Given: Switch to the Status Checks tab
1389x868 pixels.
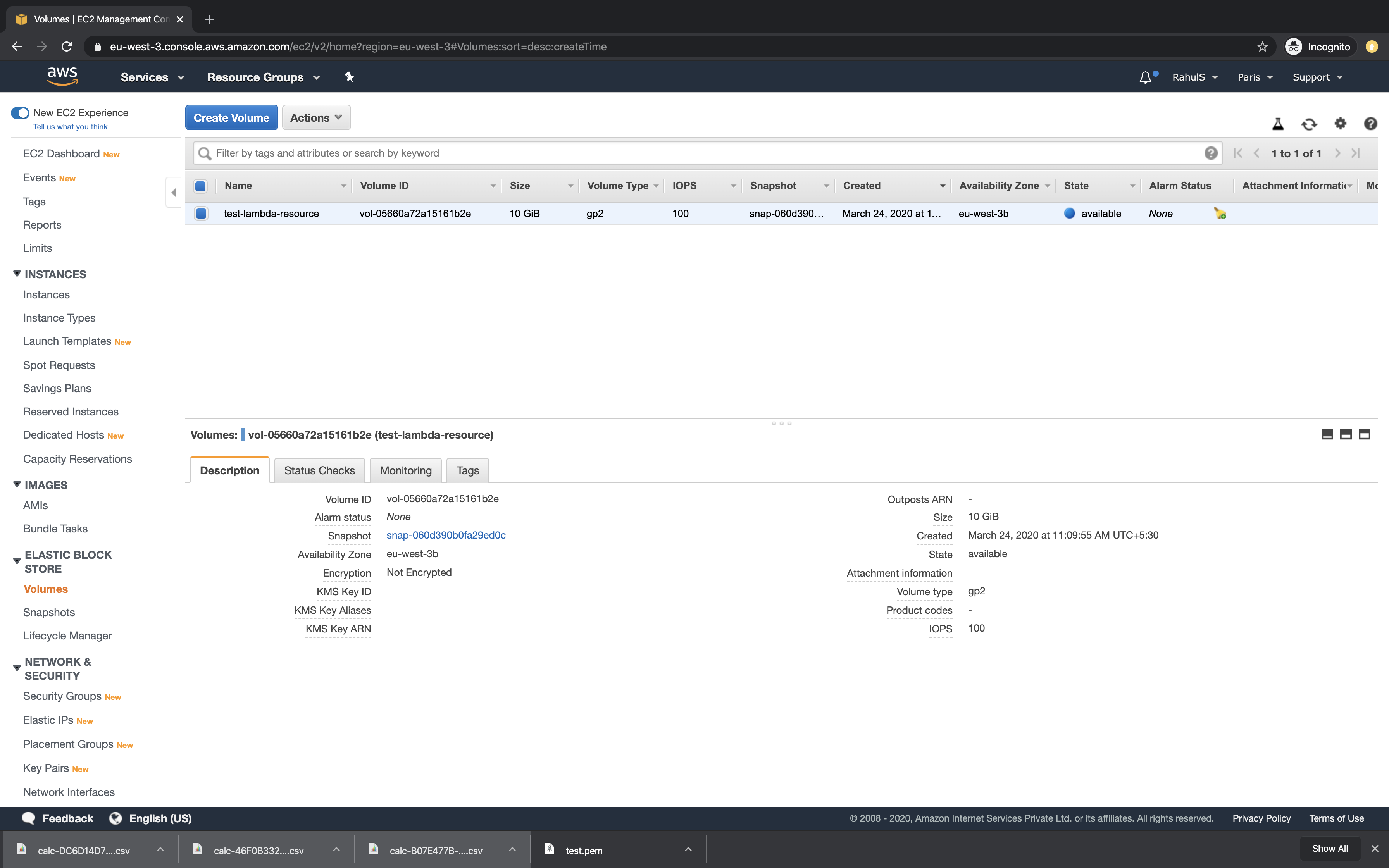Looking at the screenshot, I should (319, 470).
